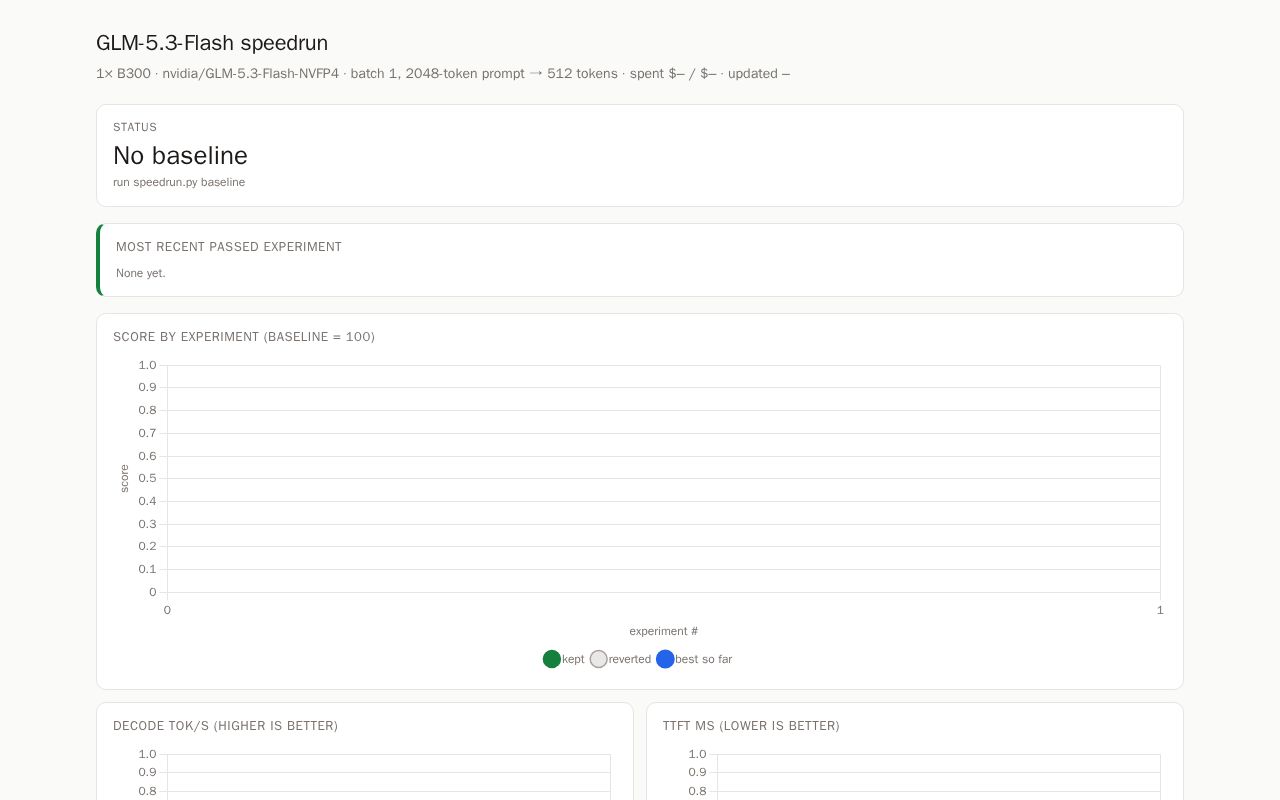Click the 'SCORE BY EXPERIMENT (BASELINE = 100)' title
The height and width of the screenshot is (800, 1280).
tap(244, 337)
